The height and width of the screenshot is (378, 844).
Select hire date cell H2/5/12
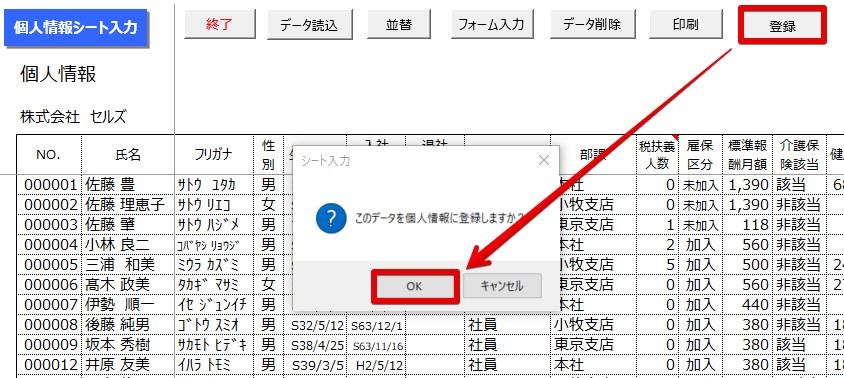tap(377, 365)
